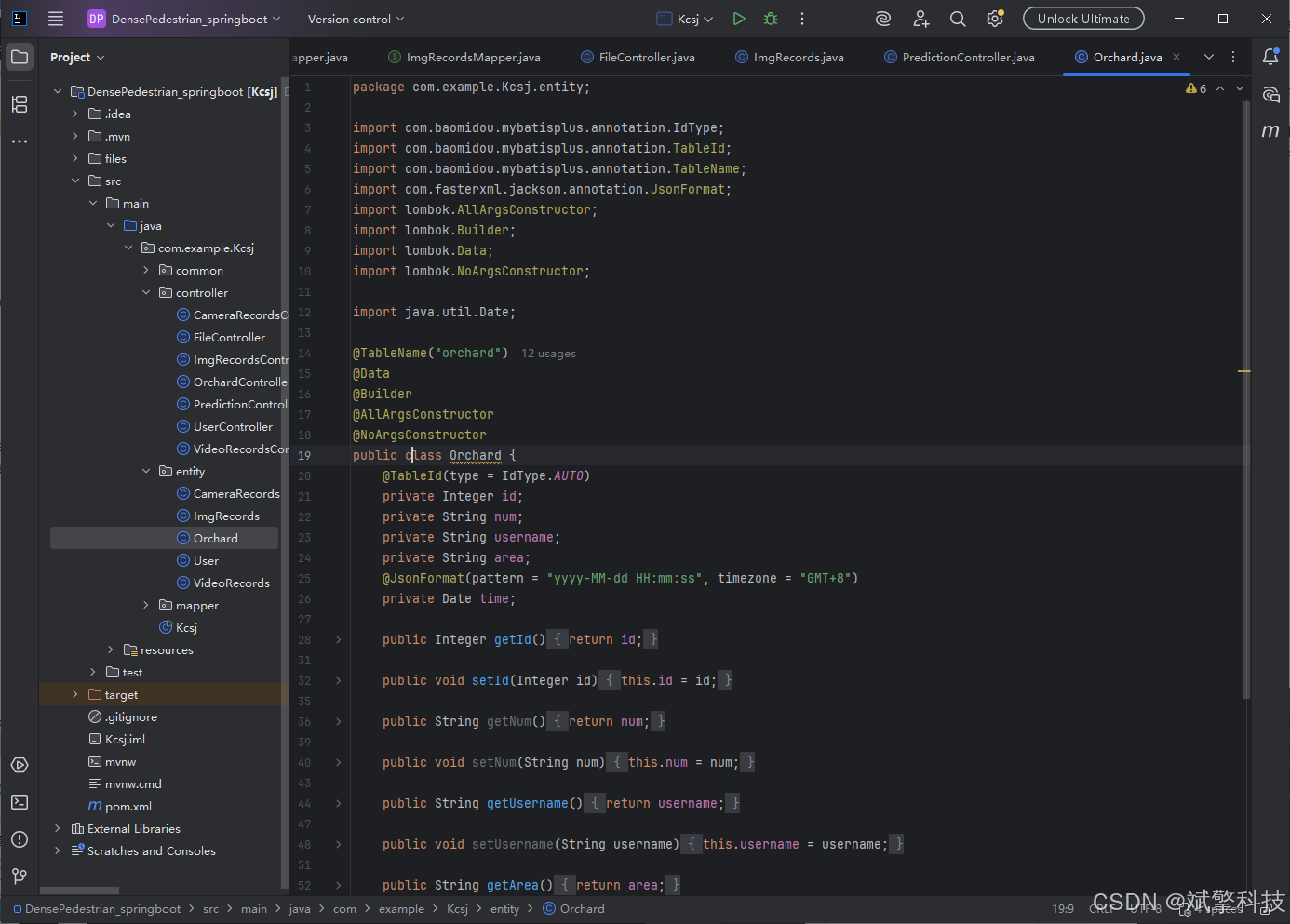This screenshot has width=1290, height=924.
Task: Collapse the src folder
Action: (75, 181)
